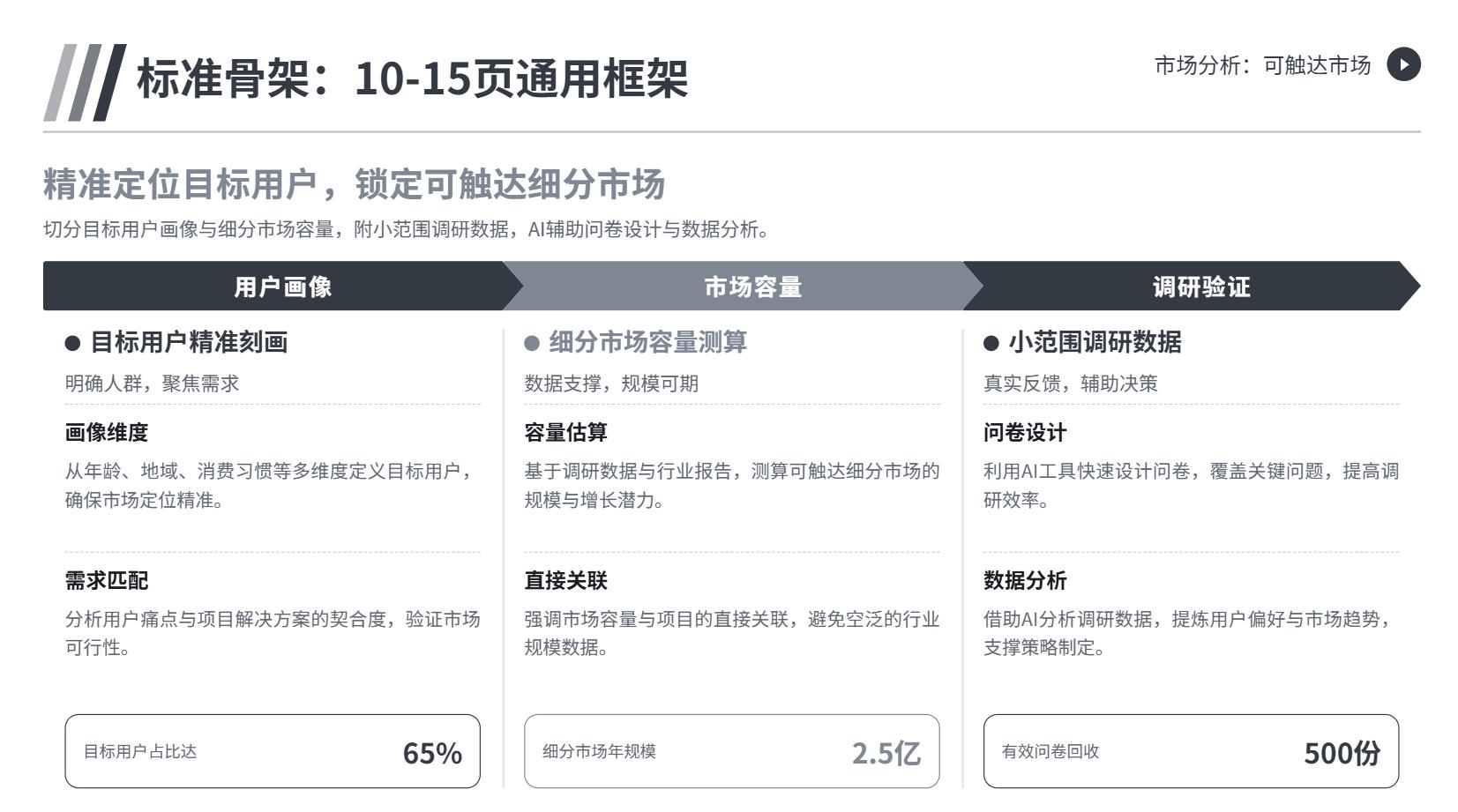
Task: Click the 市场分析：可触达市场 label
Action: [1262, 65]
